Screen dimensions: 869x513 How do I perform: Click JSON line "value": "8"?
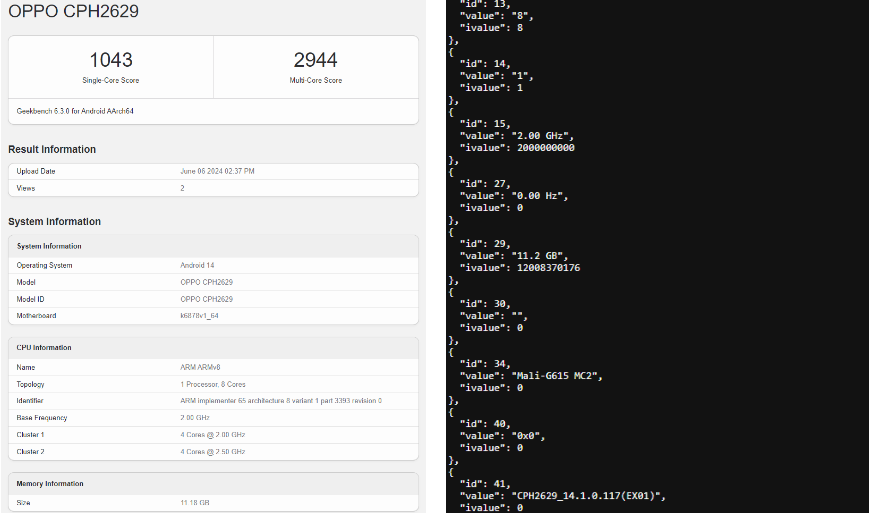click(496, 16)
